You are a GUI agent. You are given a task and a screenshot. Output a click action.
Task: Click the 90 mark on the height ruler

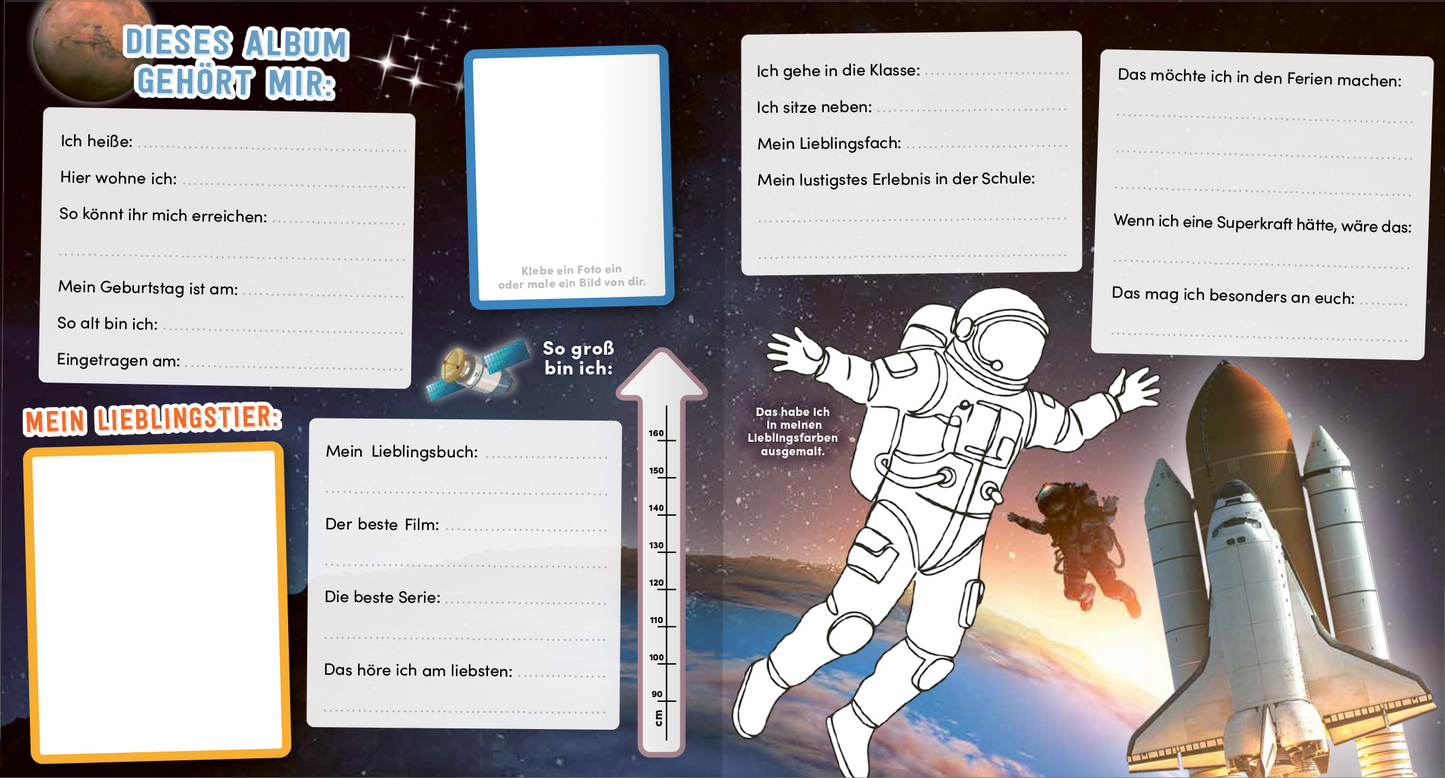click(x=657, y=694)
